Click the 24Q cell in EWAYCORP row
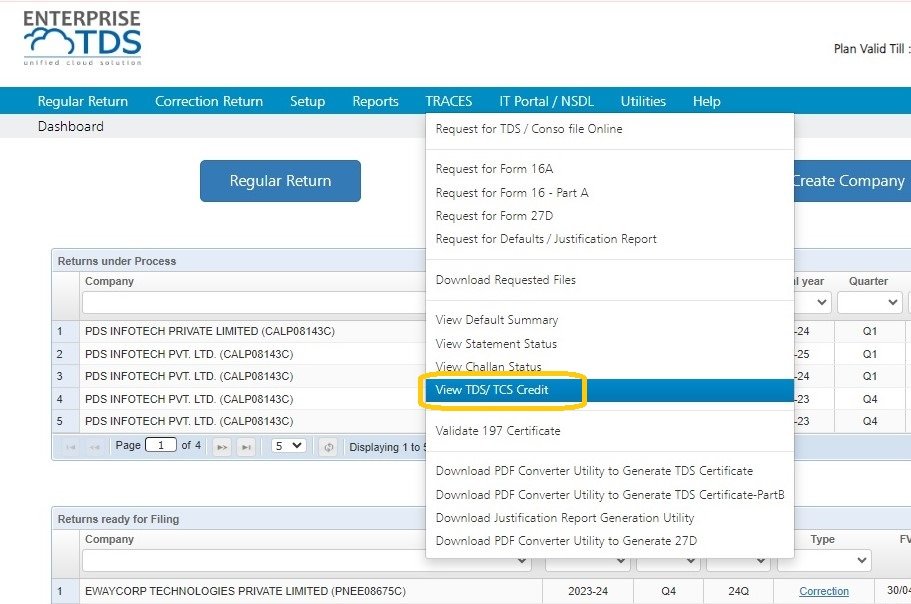Viewport: 911px width, 604px height. pyautogui.click(x=738, y=591)
